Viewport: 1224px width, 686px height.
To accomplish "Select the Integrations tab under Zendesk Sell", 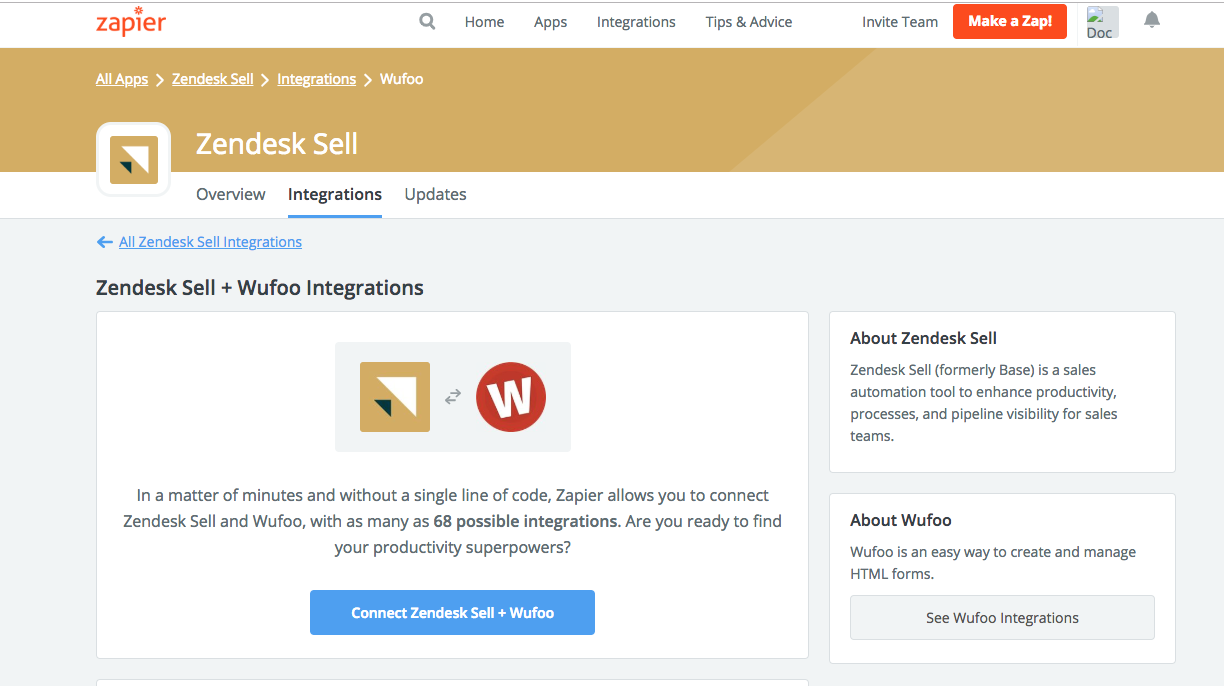I will 335,194.
